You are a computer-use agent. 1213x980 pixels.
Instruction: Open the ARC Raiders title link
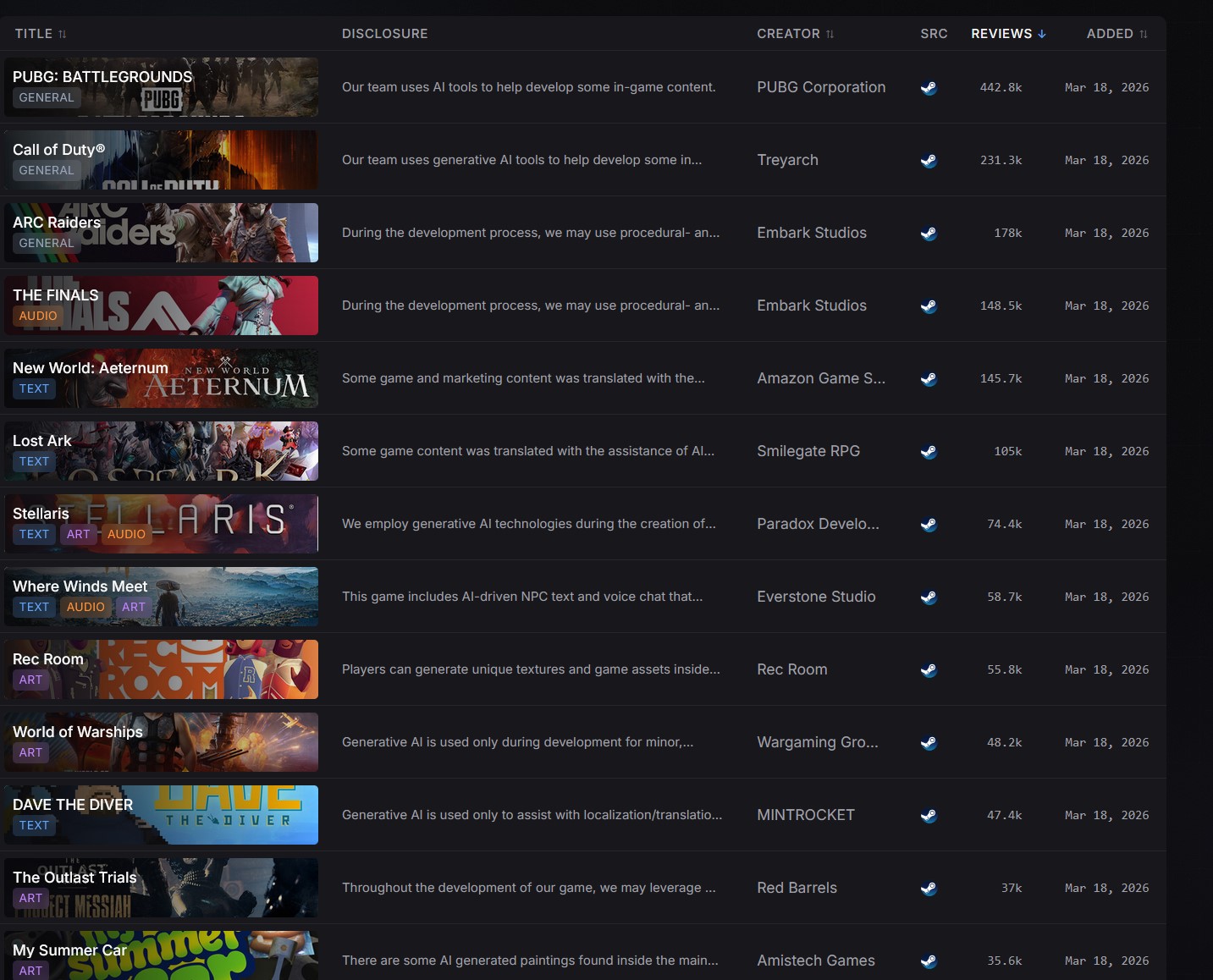pyautogui.click(x=57, y=223)
